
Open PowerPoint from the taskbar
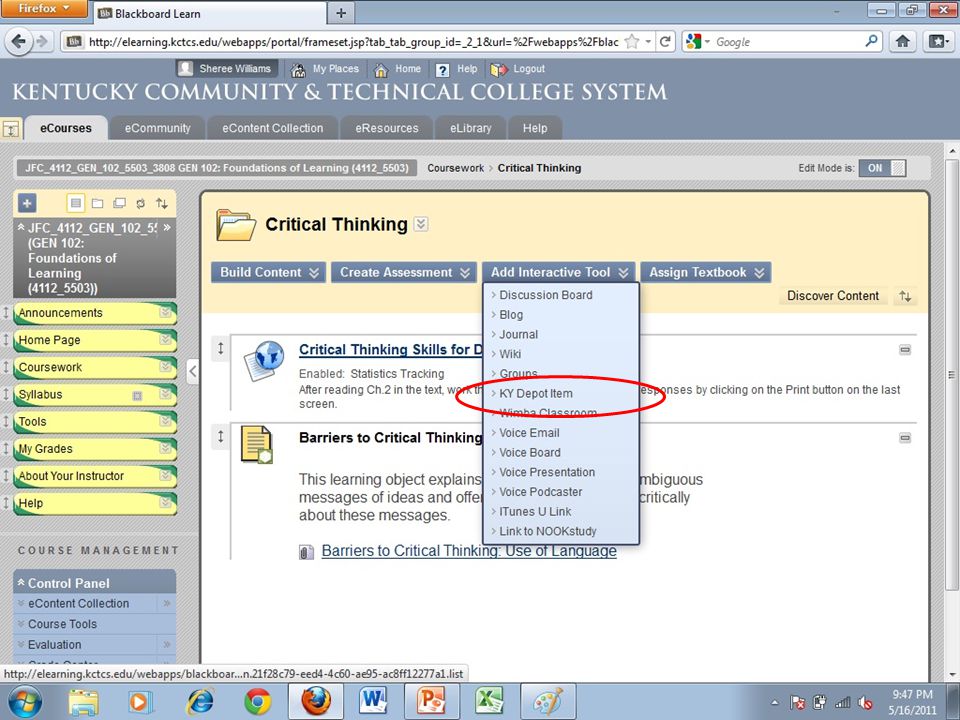(431, 701)
